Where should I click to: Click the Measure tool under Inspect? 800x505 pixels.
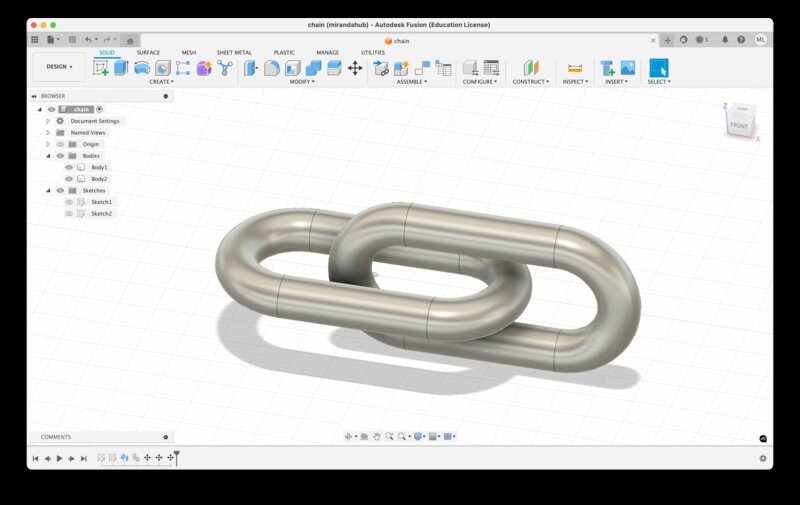coord(574,68)
